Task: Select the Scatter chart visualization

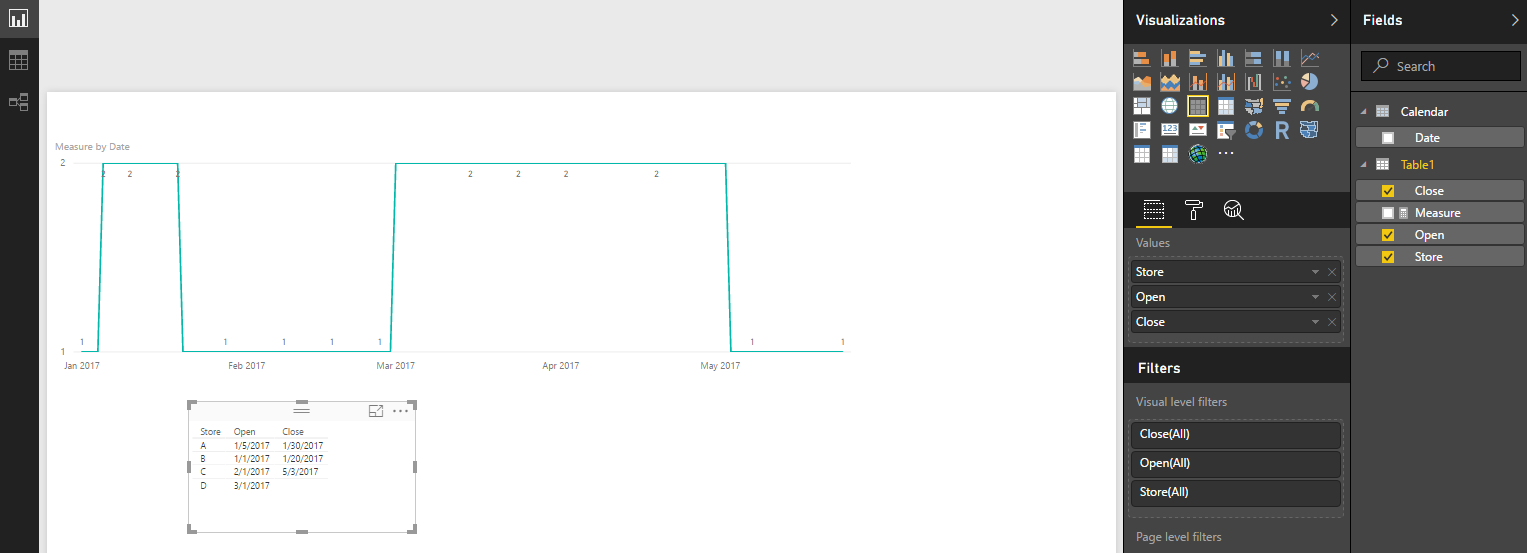Action: click(1282, 82)
